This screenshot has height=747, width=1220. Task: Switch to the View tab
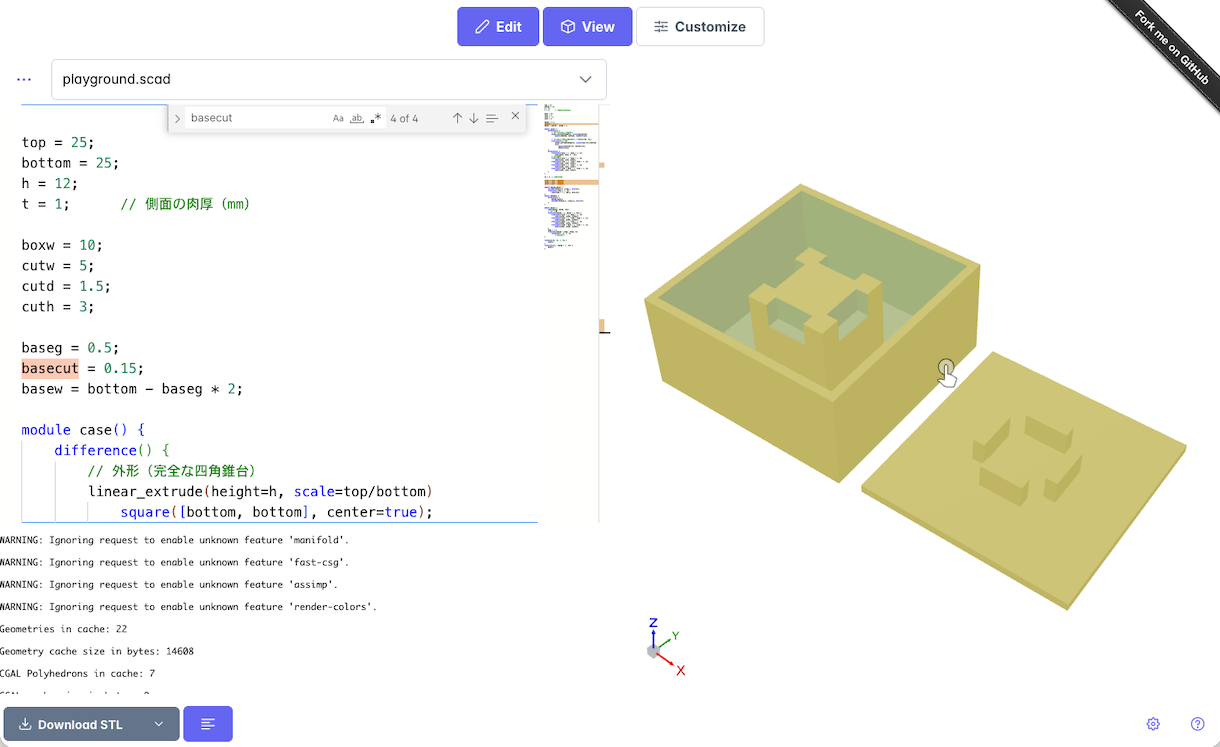(587, 27)
